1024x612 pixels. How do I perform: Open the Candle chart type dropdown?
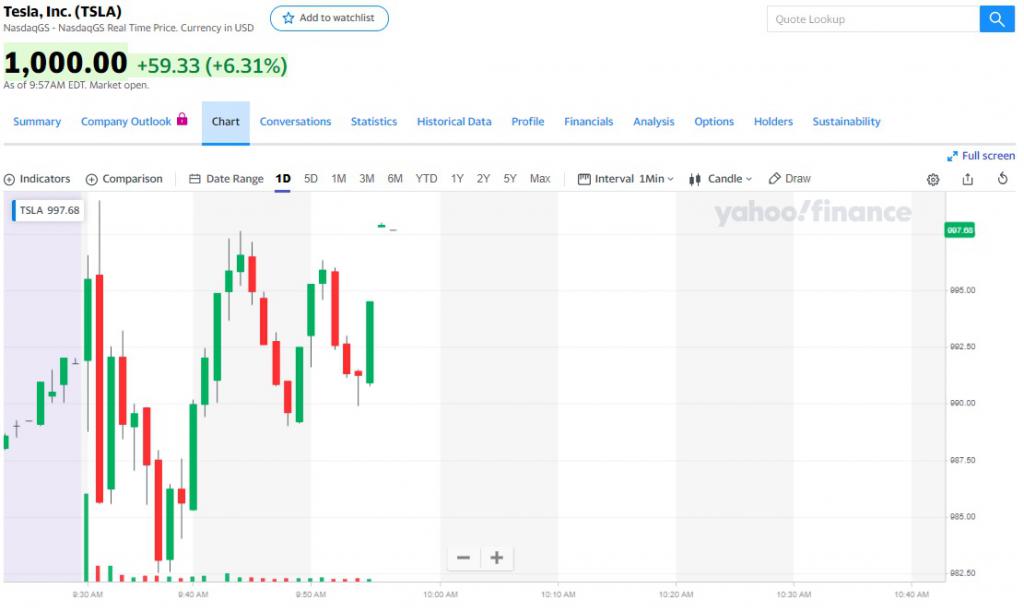[x=721, y=179]
